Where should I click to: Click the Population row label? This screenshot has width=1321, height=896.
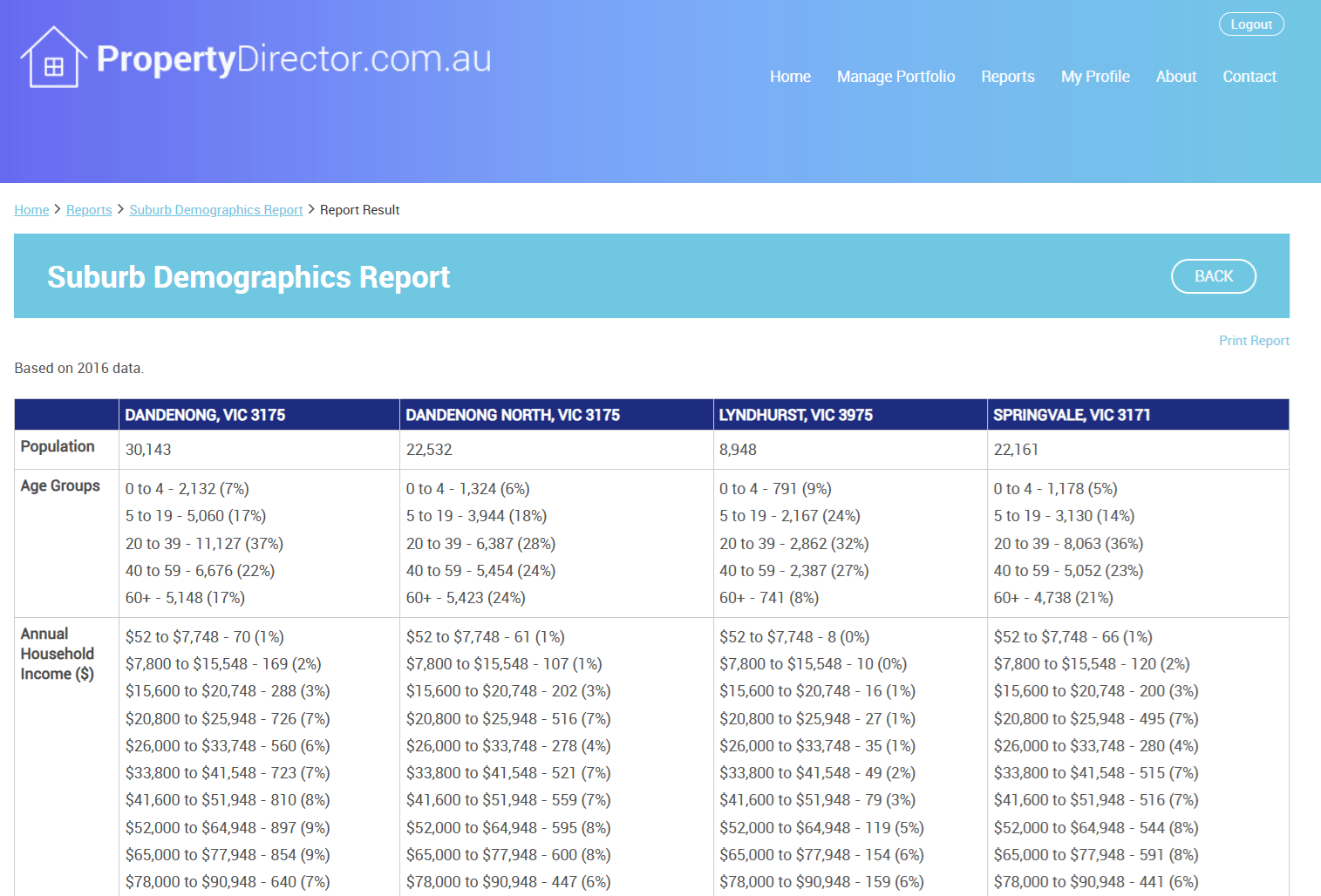click(58, 446)
